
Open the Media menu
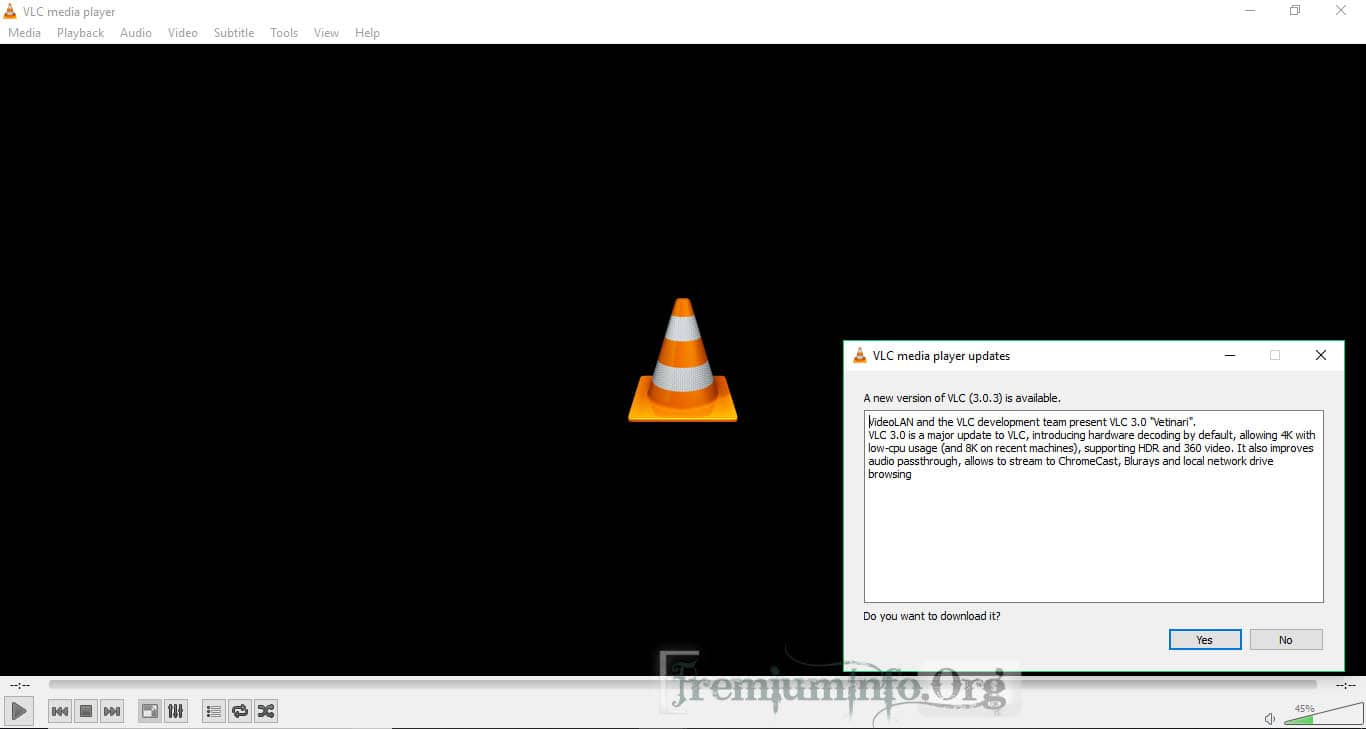[x=24, y=33]
